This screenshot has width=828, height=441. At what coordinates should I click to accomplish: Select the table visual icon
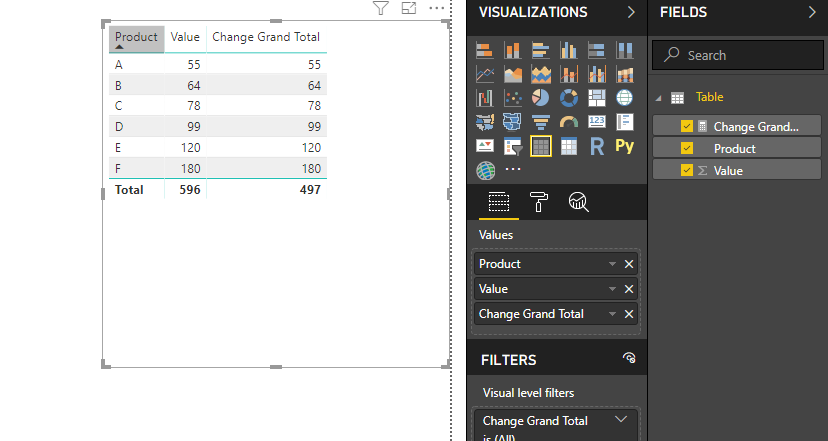click(x=541, y=146)
